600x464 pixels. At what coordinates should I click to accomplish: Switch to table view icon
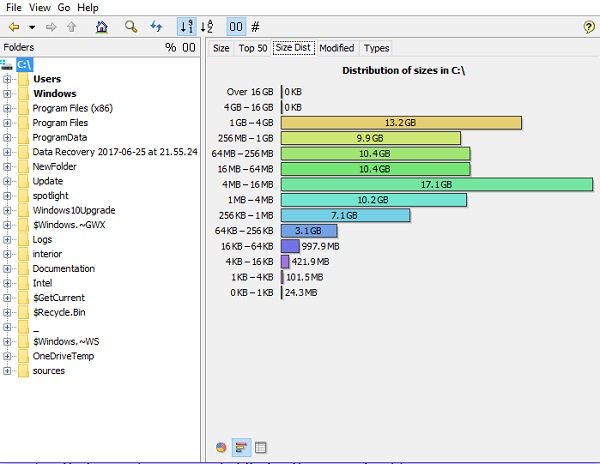(x=261, y=446)
